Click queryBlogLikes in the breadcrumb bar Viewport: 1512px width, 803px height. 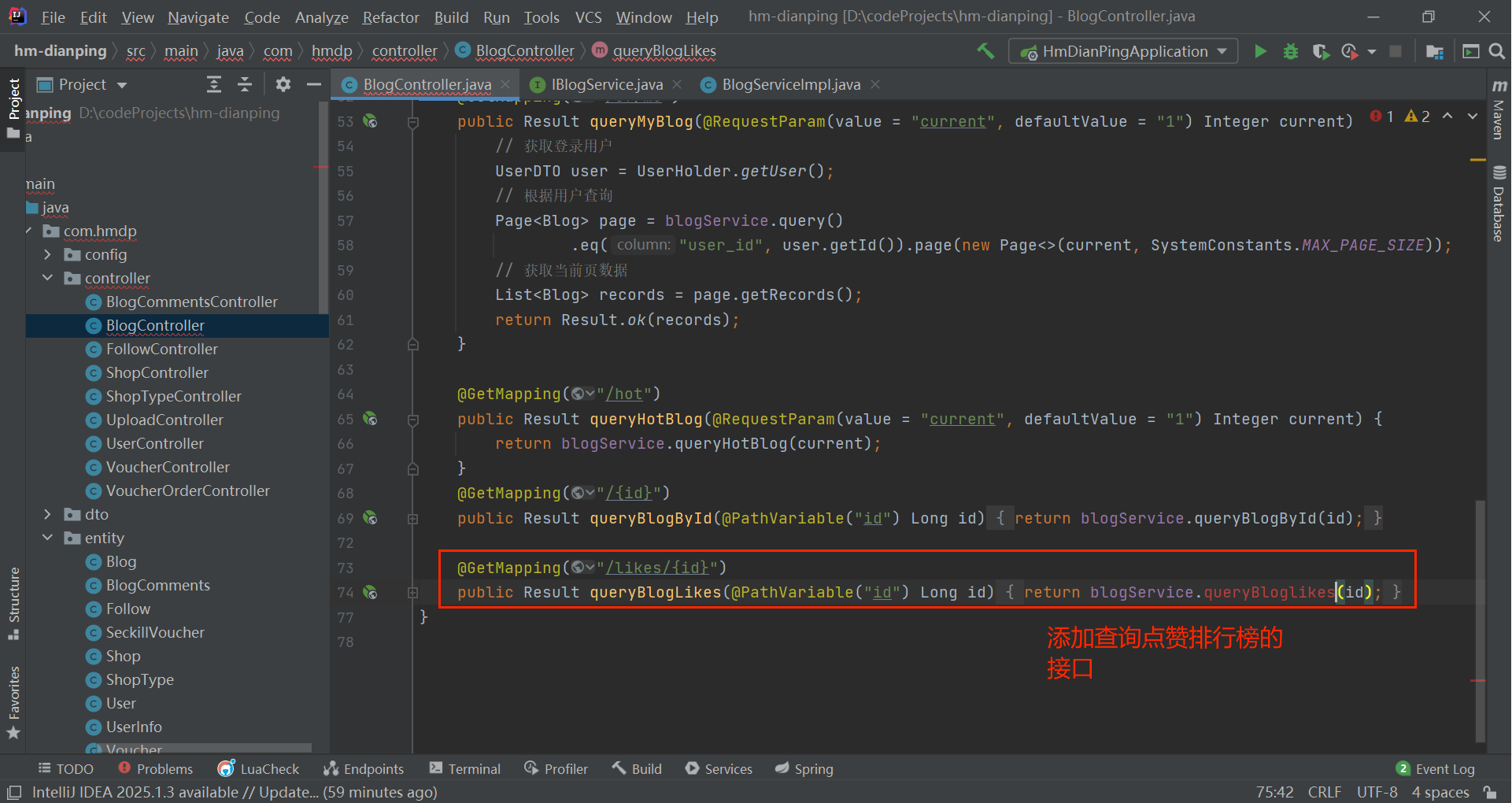664,51
